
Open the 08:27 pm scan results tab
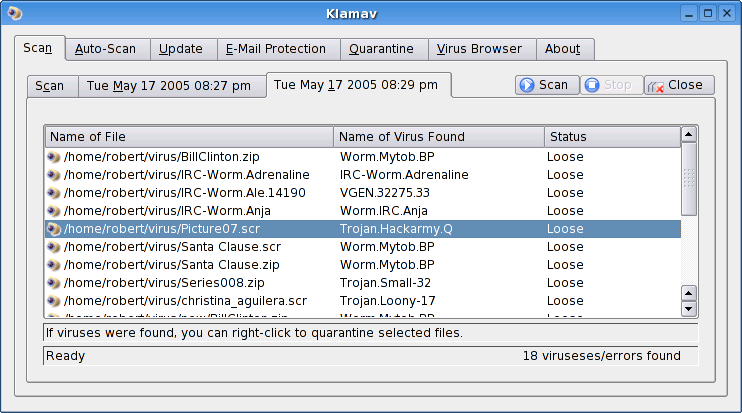(x=172, y=86)
